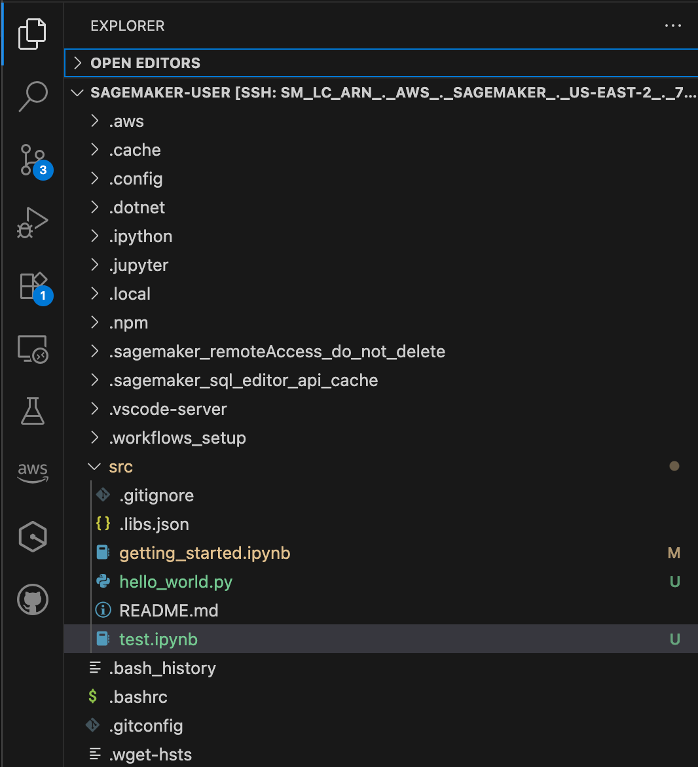Select README.md in the src folder
The image size is (698, 768).
(x=168, y=610)
